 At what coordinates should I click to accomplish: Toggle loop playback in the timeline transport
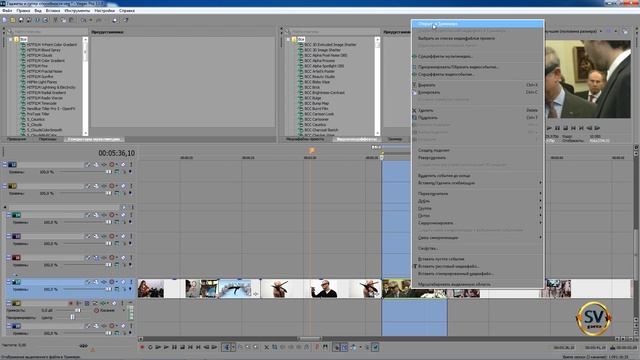[150, 347]
